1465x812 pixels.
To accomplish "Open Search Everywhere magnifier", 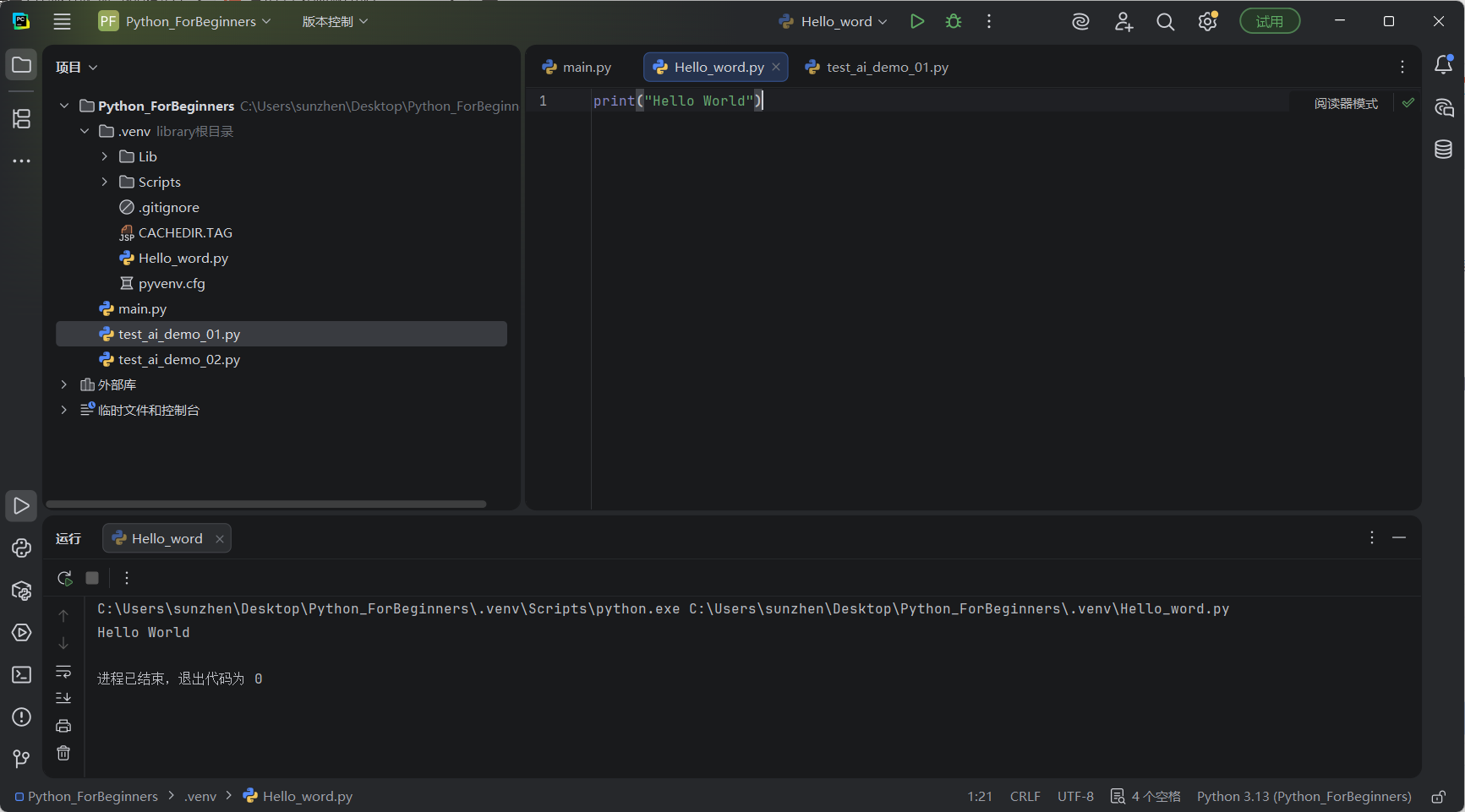I will [x=1166, y=22].
